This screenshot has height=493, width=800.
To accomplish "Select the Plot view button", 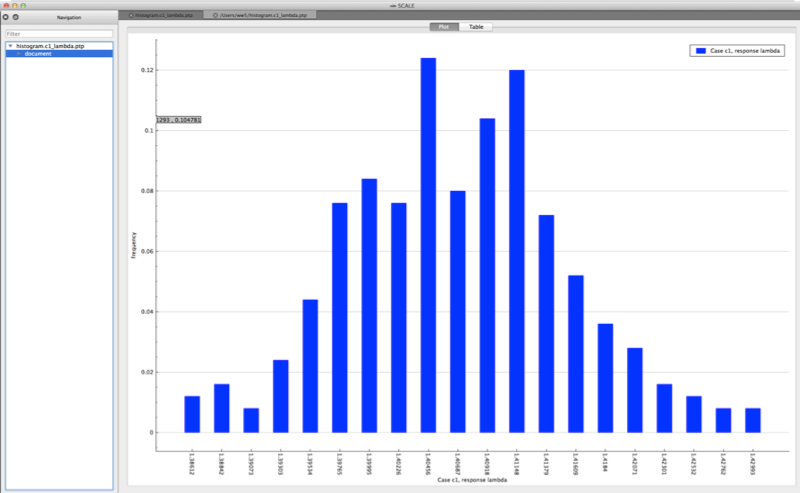I will click(445, 27).
